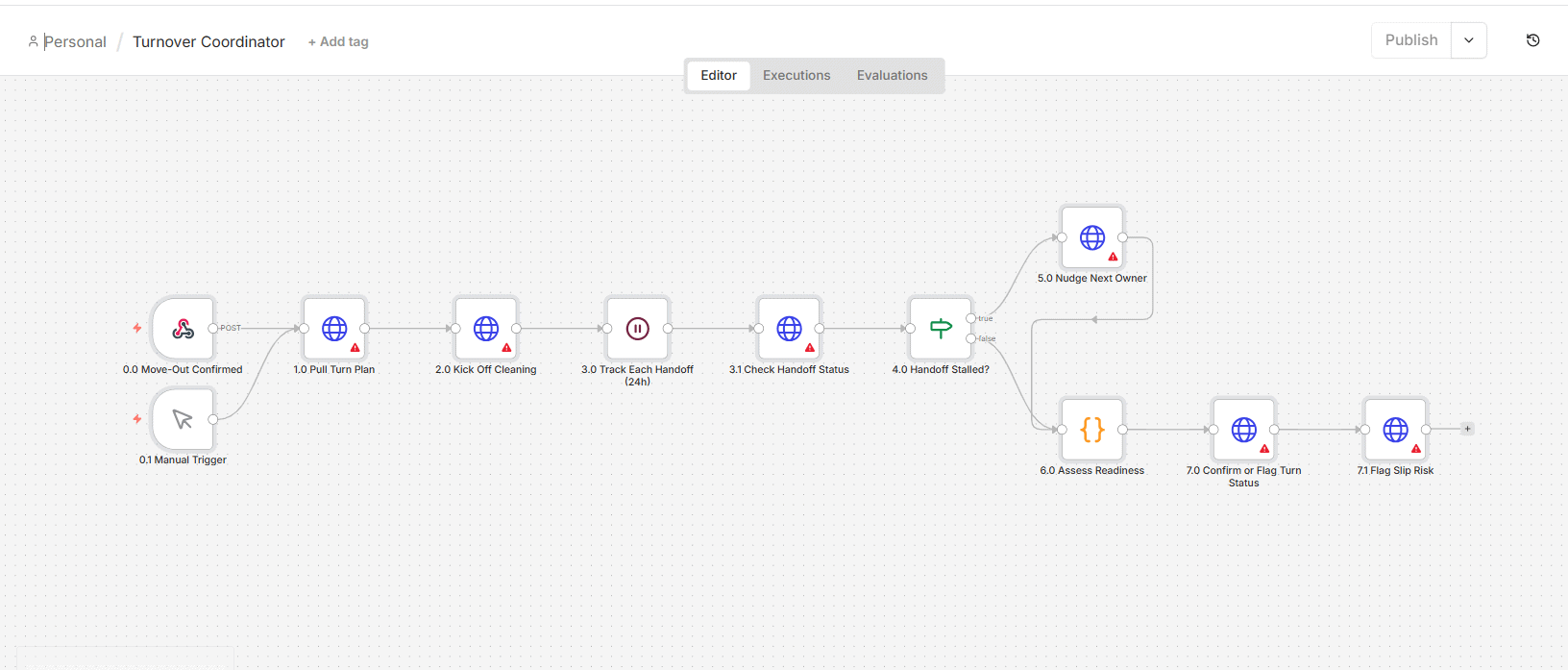Click the "7.1 Flag Slip Risk" label
1568x670 pixels.
pyautogui.click(x=1395, y=471)
